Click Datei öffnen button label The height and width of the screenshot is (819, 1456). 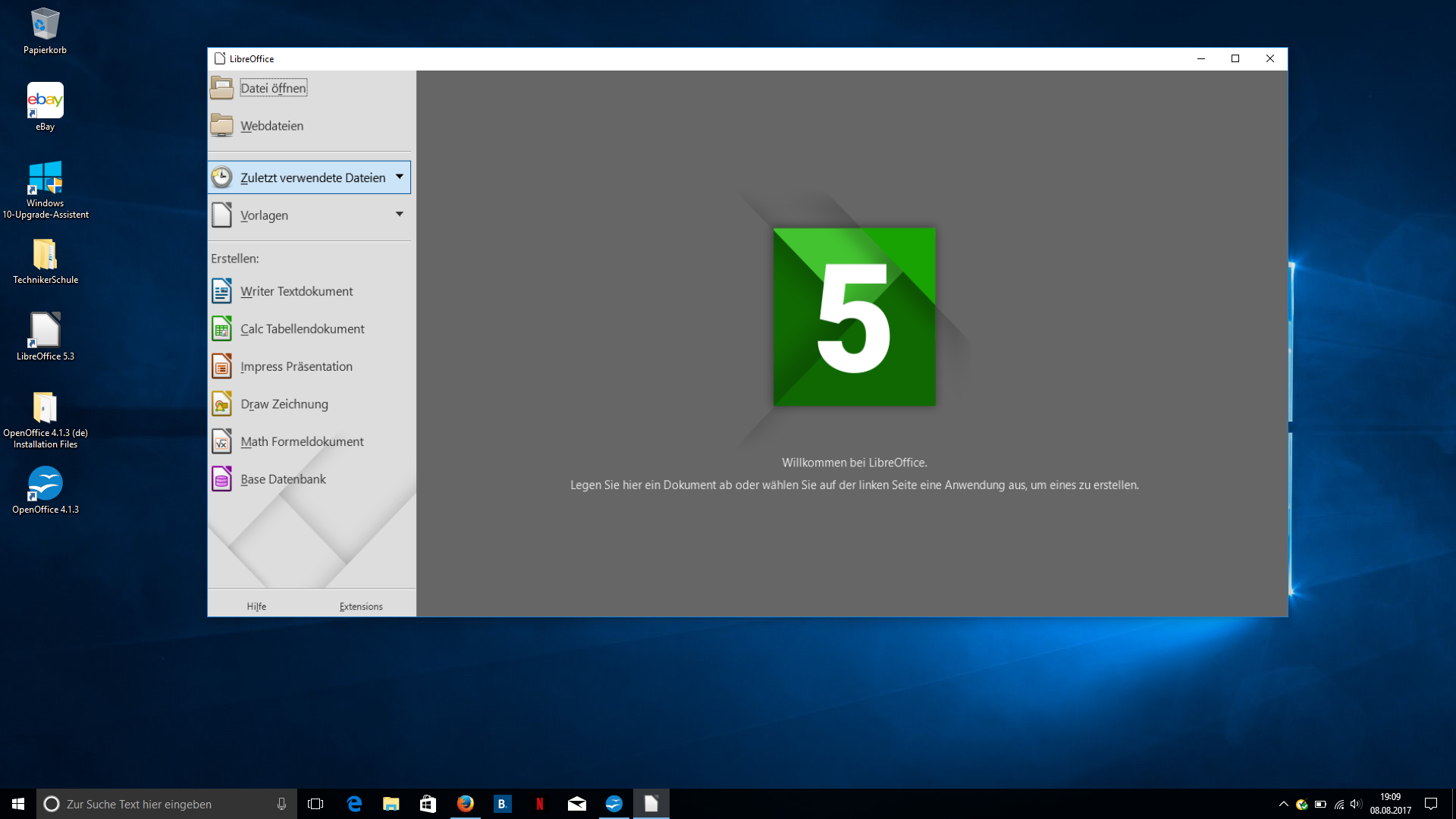(x=274, y=88)
